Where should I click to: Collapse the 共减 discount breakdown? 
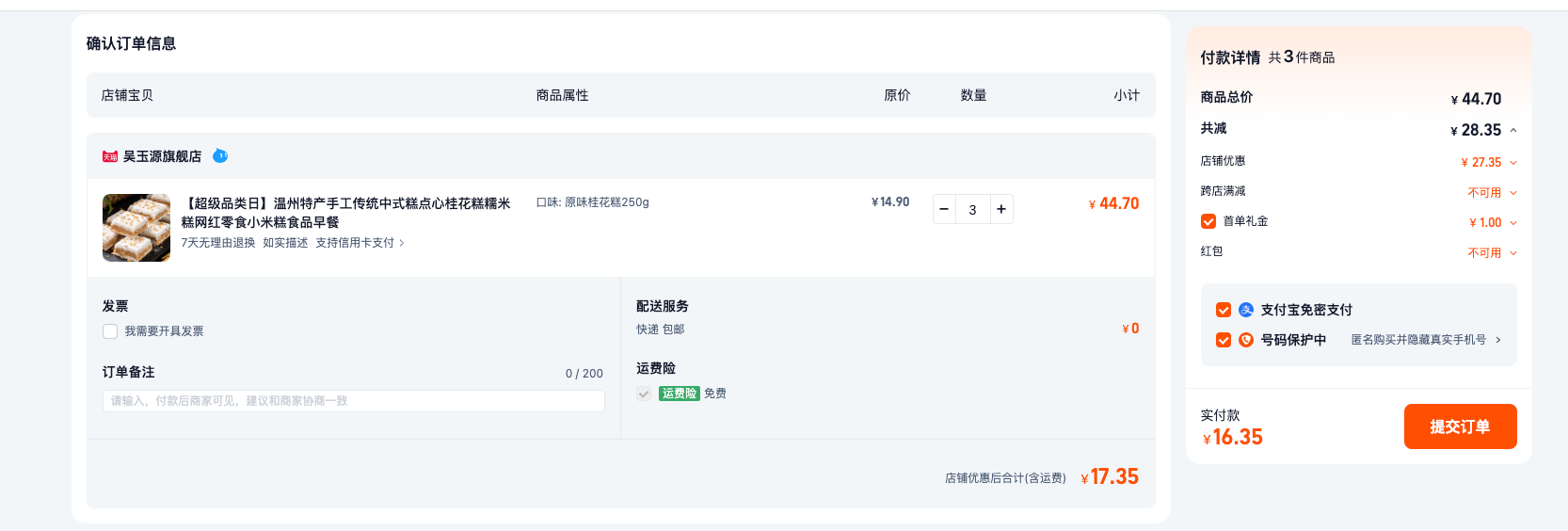pos(1513,130)
